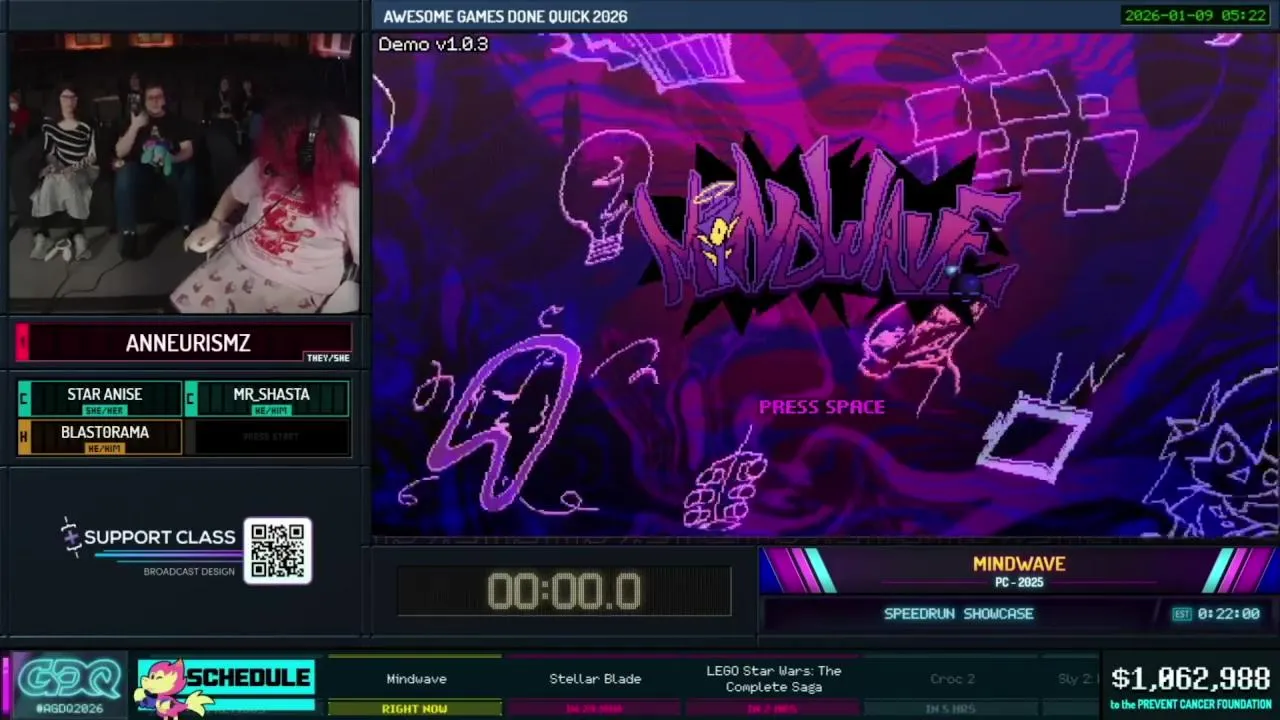1280x720 pixels.
Task: Click the GDQ logo in bottom bar
Action: (x=69, y=679)
